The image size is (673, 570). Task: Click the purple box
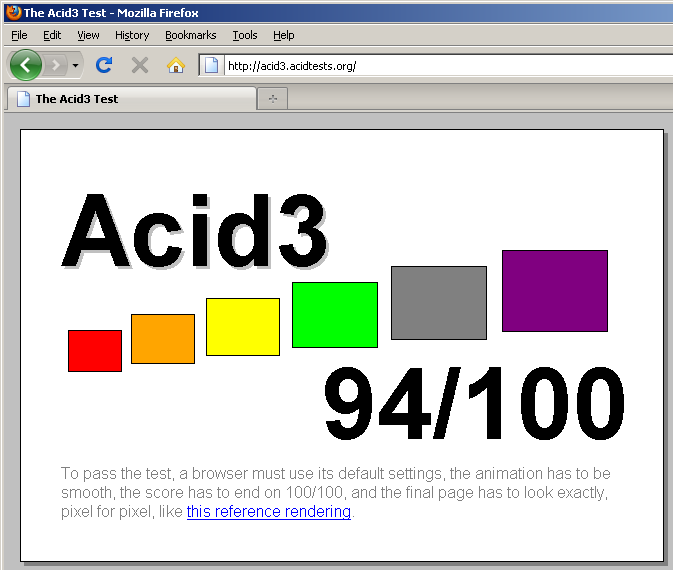555,291
